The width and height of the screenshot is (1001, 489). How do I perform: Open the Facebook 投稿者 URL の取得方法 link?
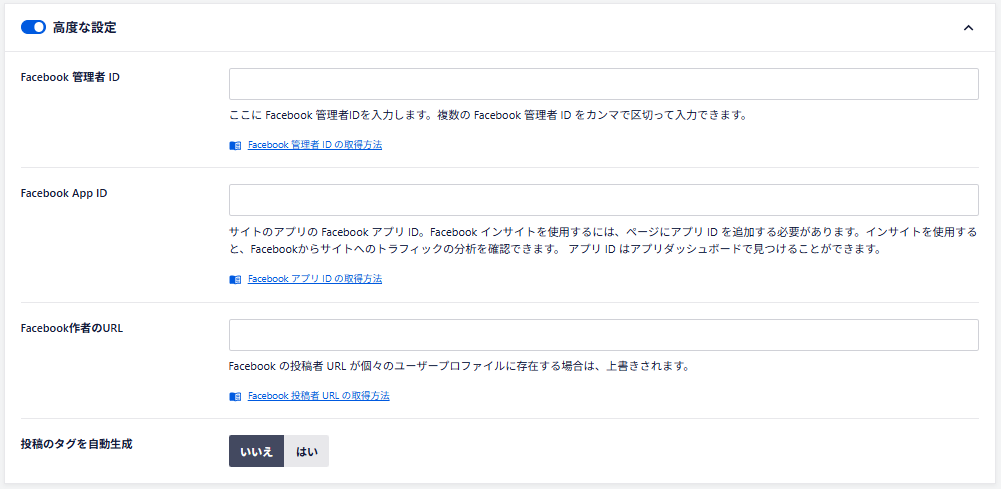[318, 396]
